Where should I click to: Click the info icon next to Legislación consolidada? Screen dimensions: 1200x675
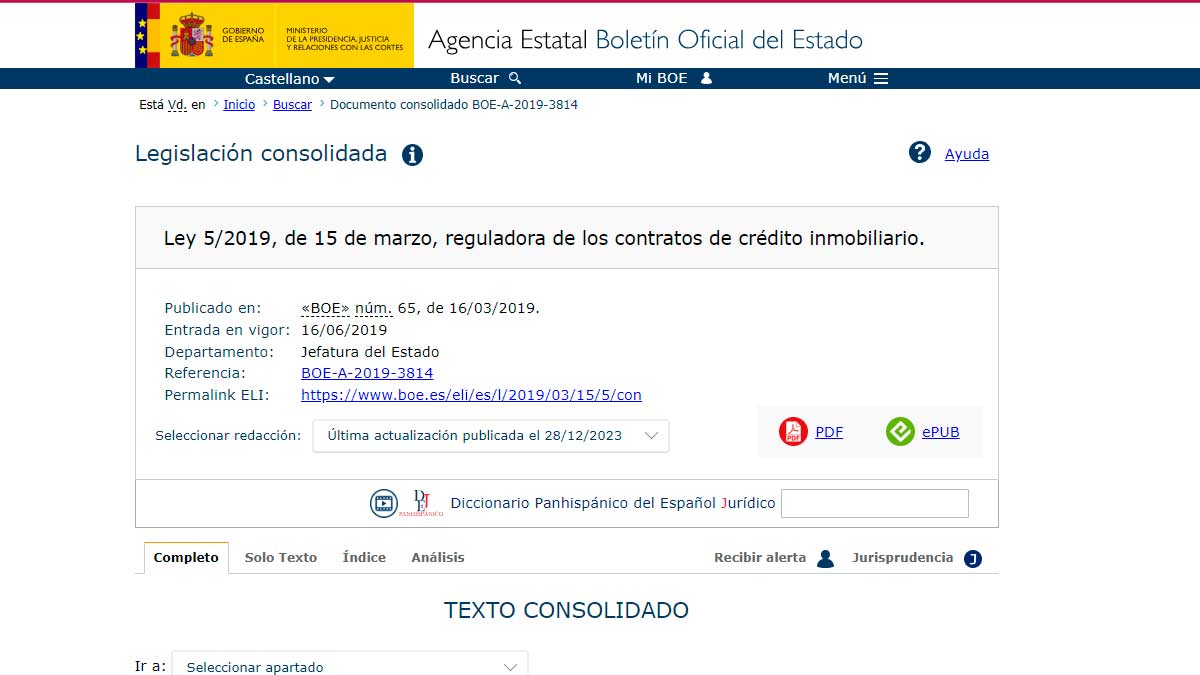(411, 154)
